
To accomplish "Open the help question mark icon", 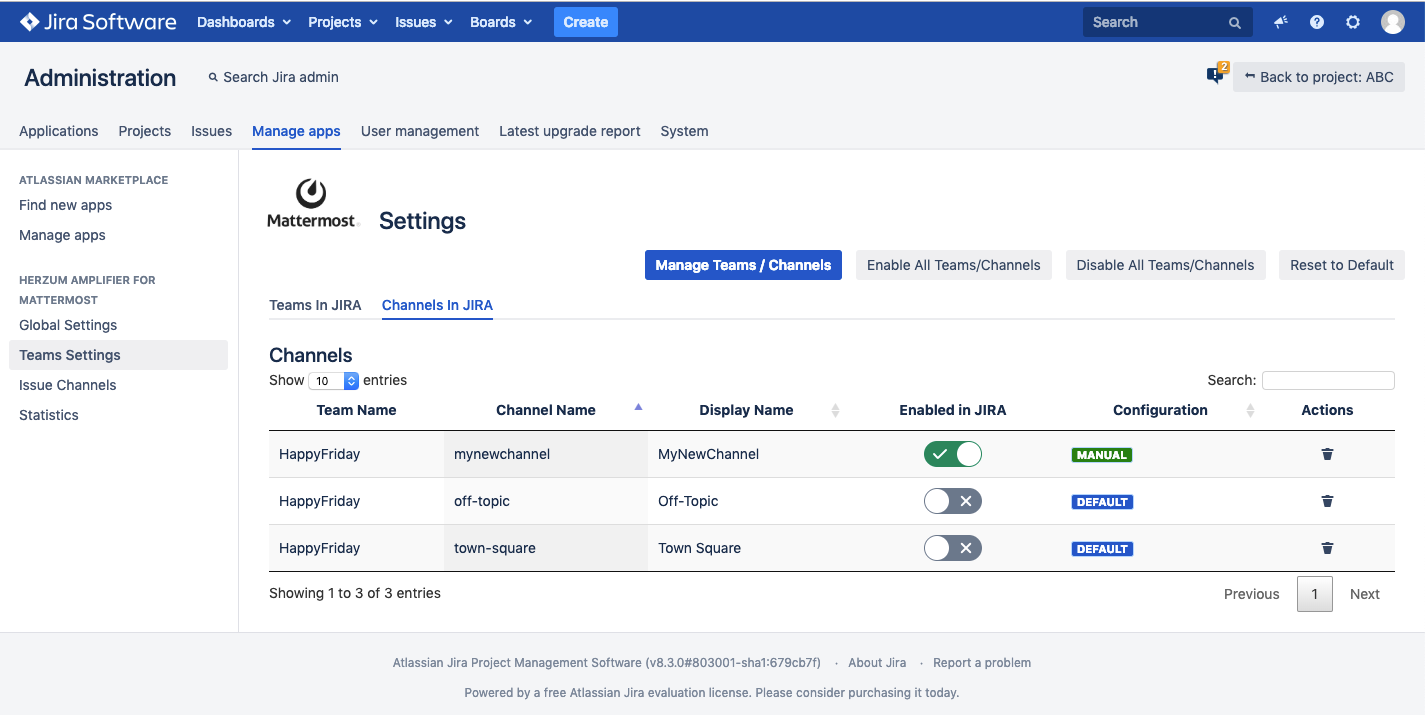I will tap(1317, 22).
